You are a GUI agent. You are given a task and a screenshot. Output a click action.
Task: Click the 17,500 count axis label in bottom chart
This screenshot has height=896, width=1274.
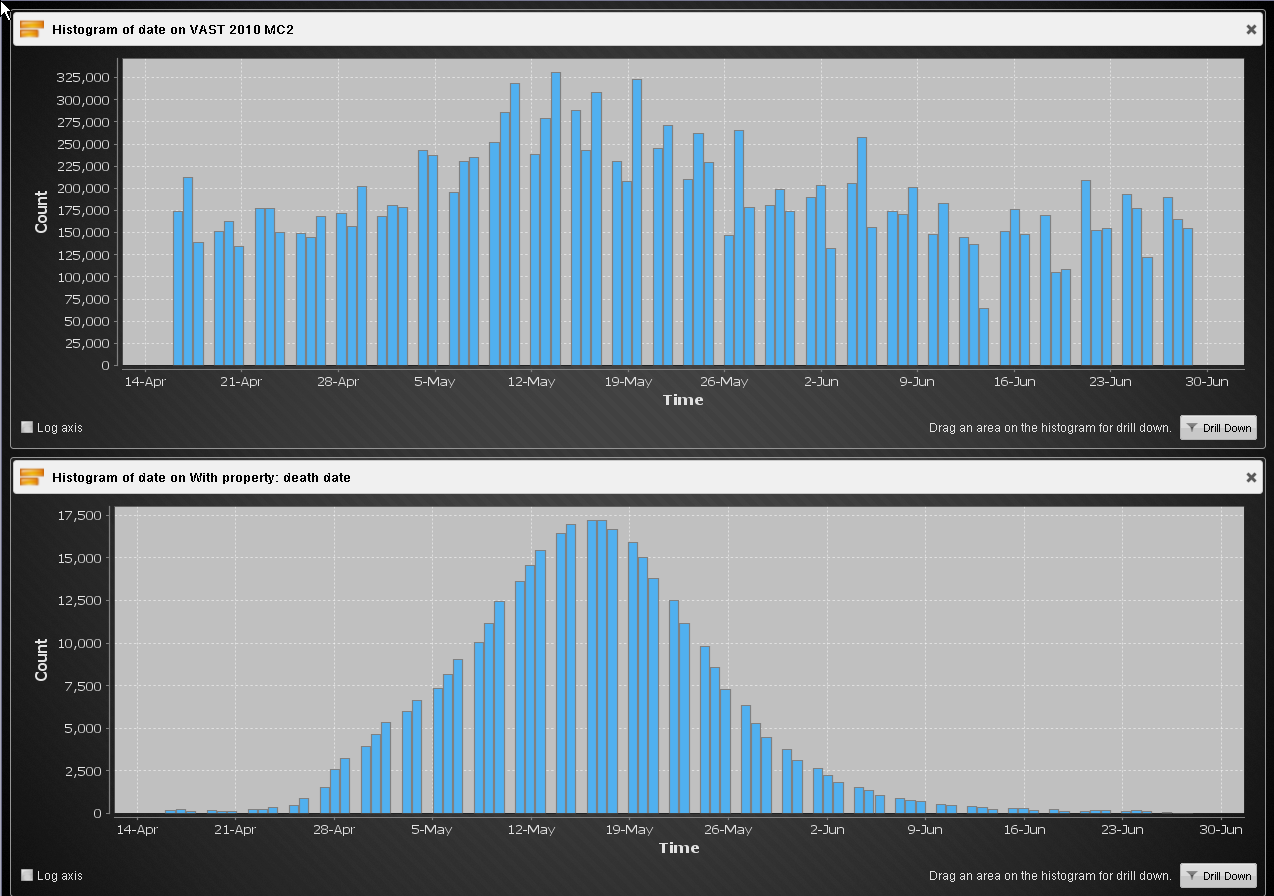click(81, 515)
